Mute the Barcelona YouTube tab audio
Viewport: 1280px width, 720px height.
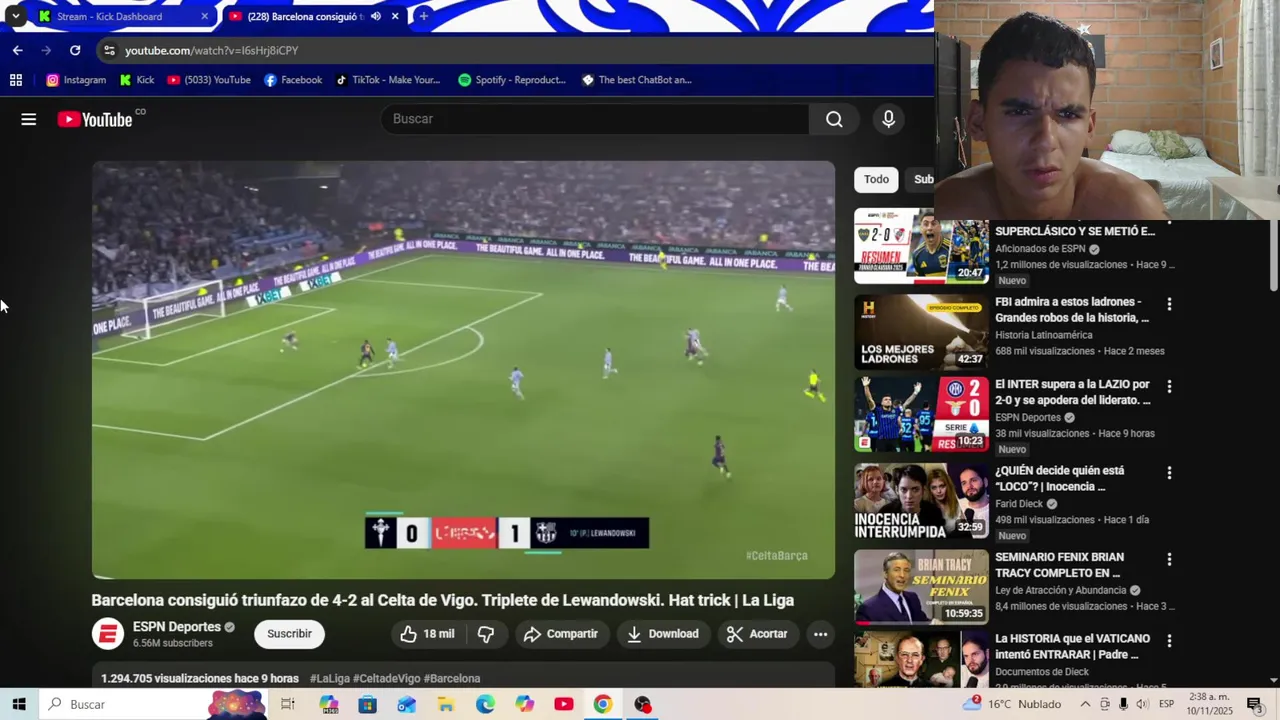pos(376,16)
